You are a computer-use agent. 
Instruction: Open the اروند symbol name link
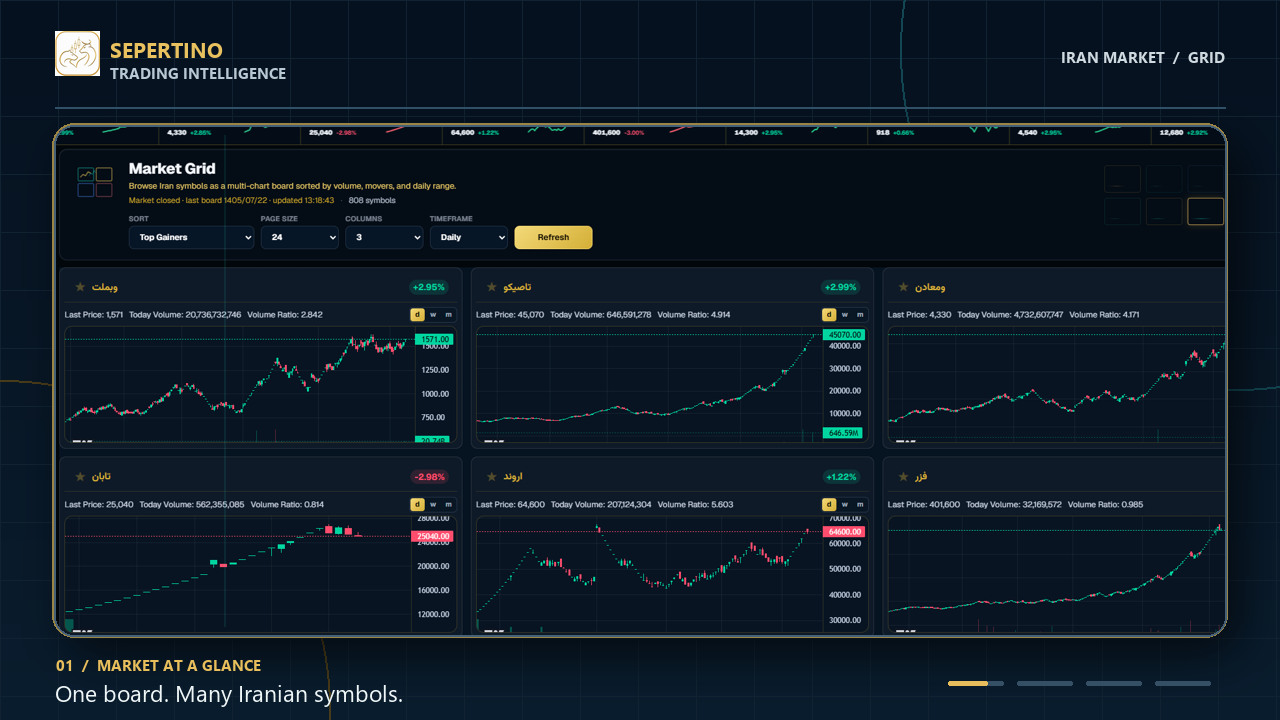tap(513, 477)
